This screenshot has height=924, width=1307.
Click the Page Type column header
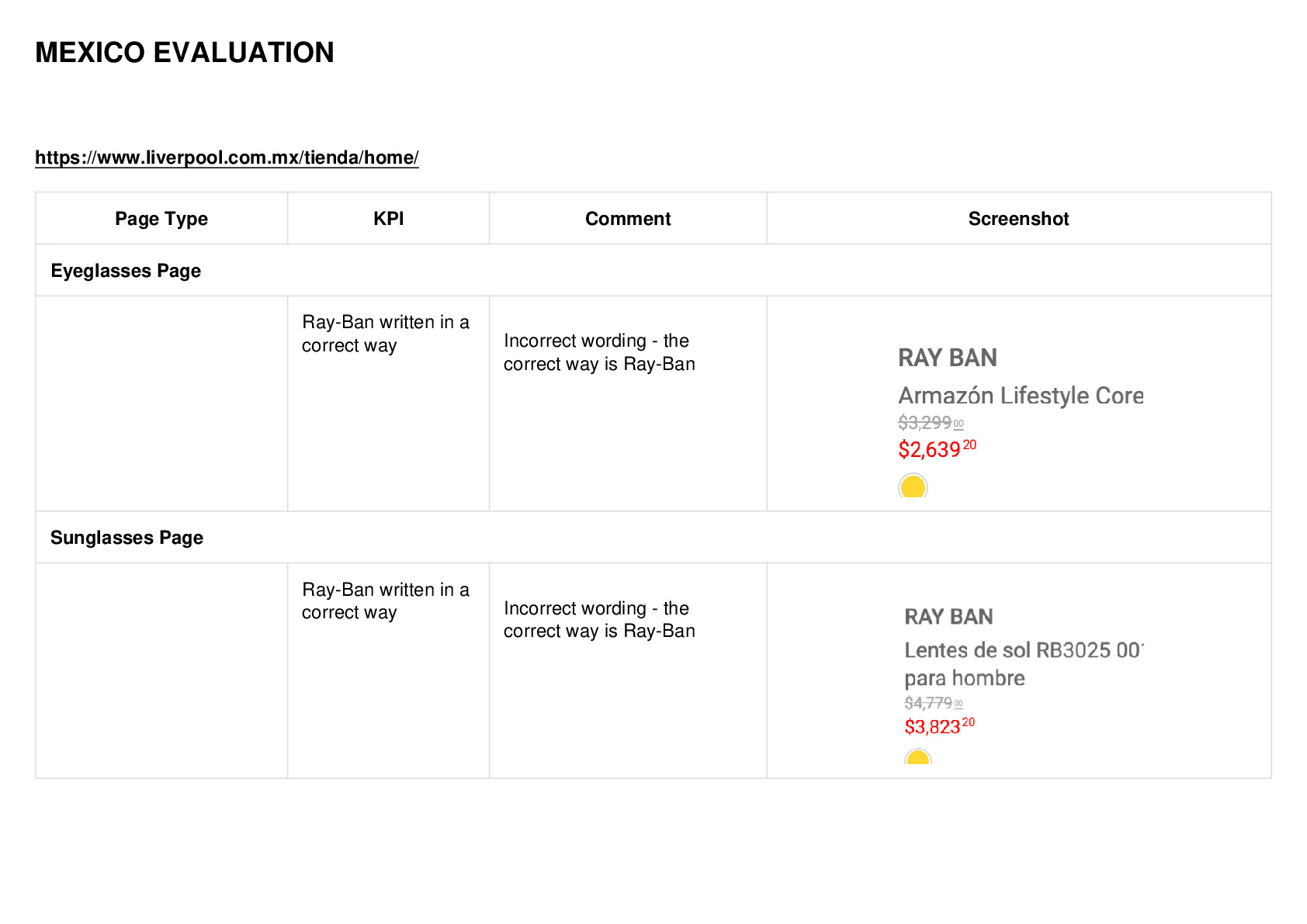pyautogui.click(x=161, y=219)
